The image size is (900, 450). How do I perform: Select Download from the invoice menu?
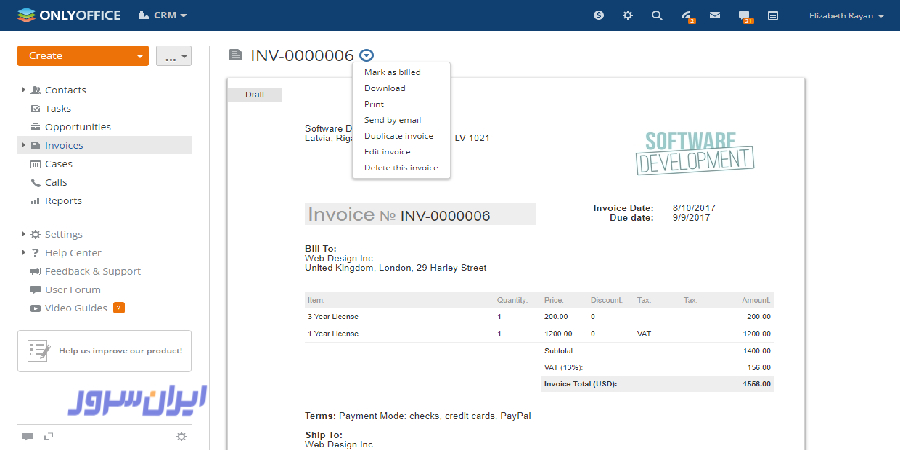(384, 88)
